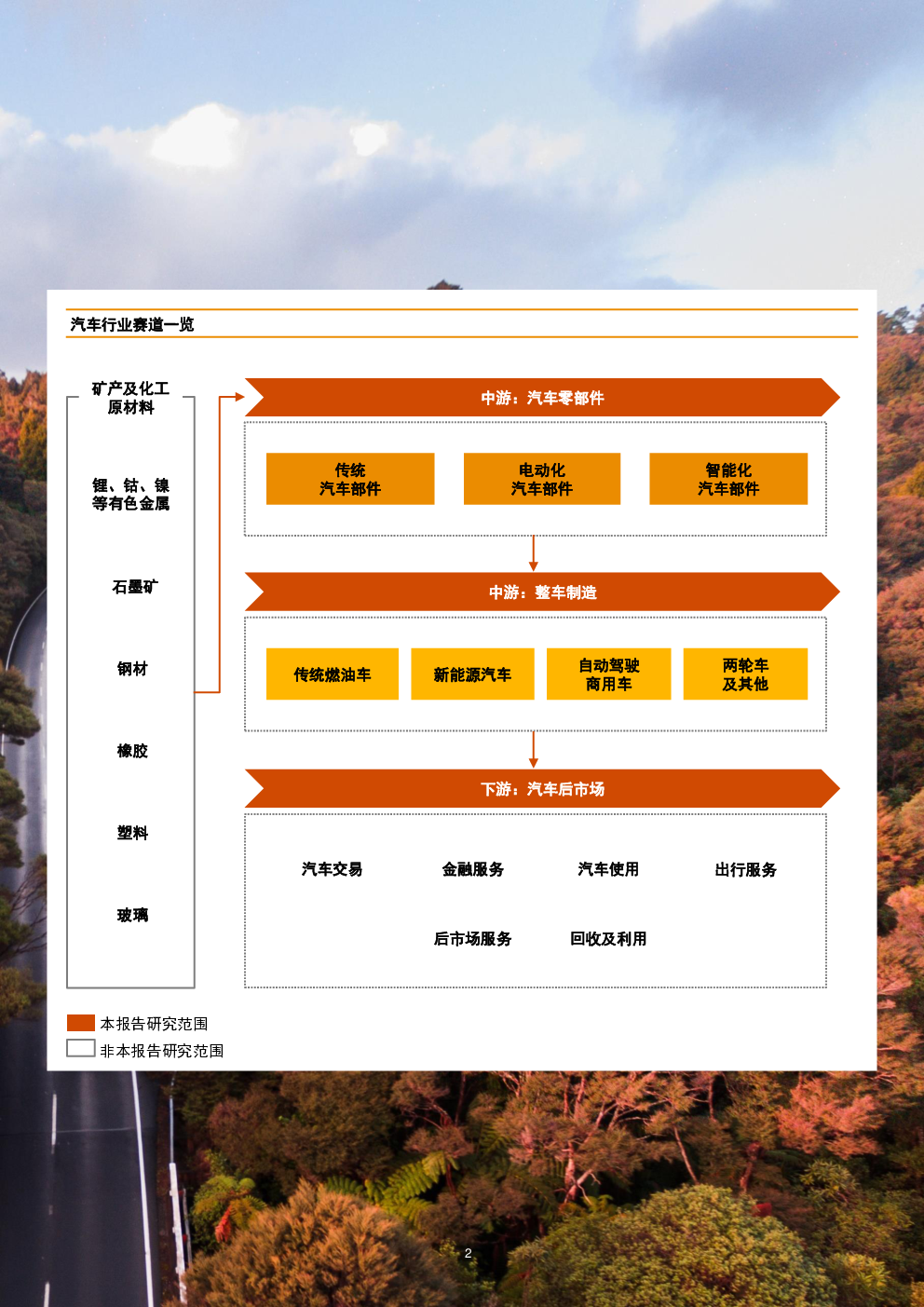Select the 石墨矿 raw material item
924x1307 pixels.
pyautogui.click(x=134, y=587)
